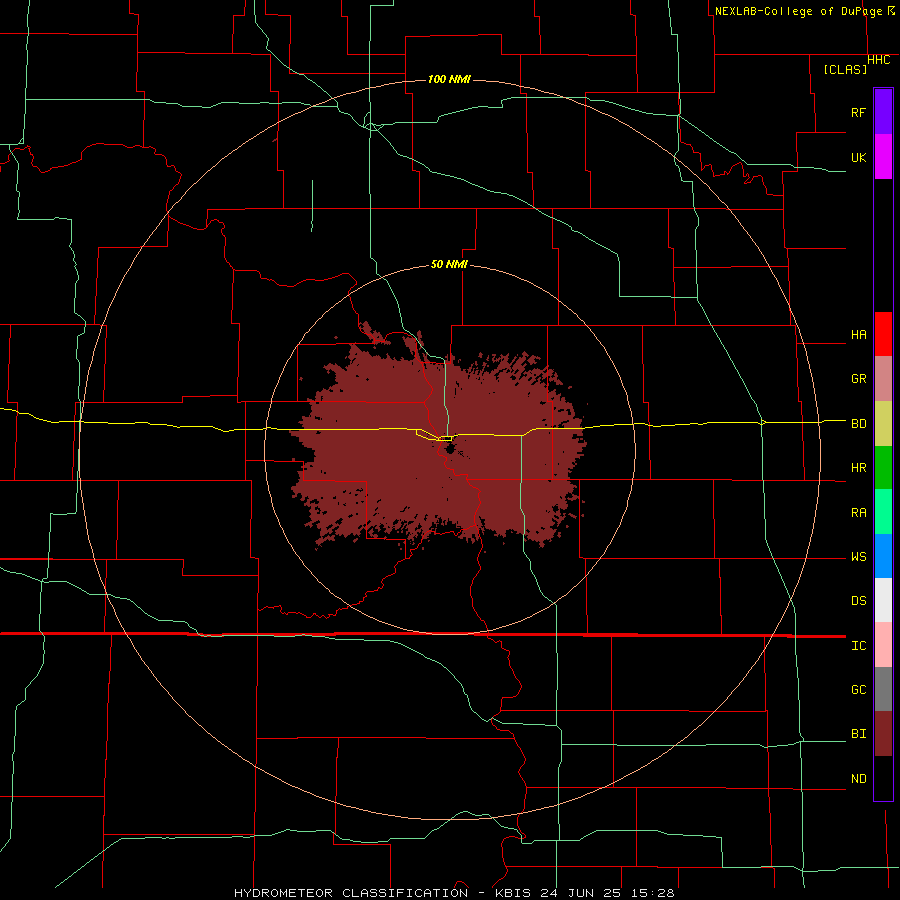
Task: Click the GR legend label
Action: (x=858, y=379)
